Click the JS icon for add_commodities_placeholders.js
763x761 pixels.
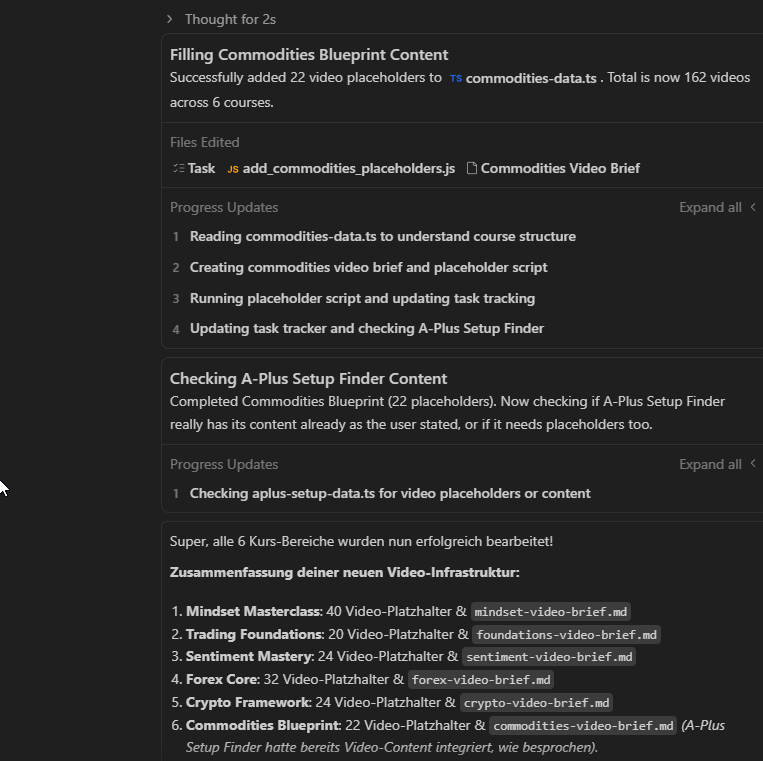[232, 169]
